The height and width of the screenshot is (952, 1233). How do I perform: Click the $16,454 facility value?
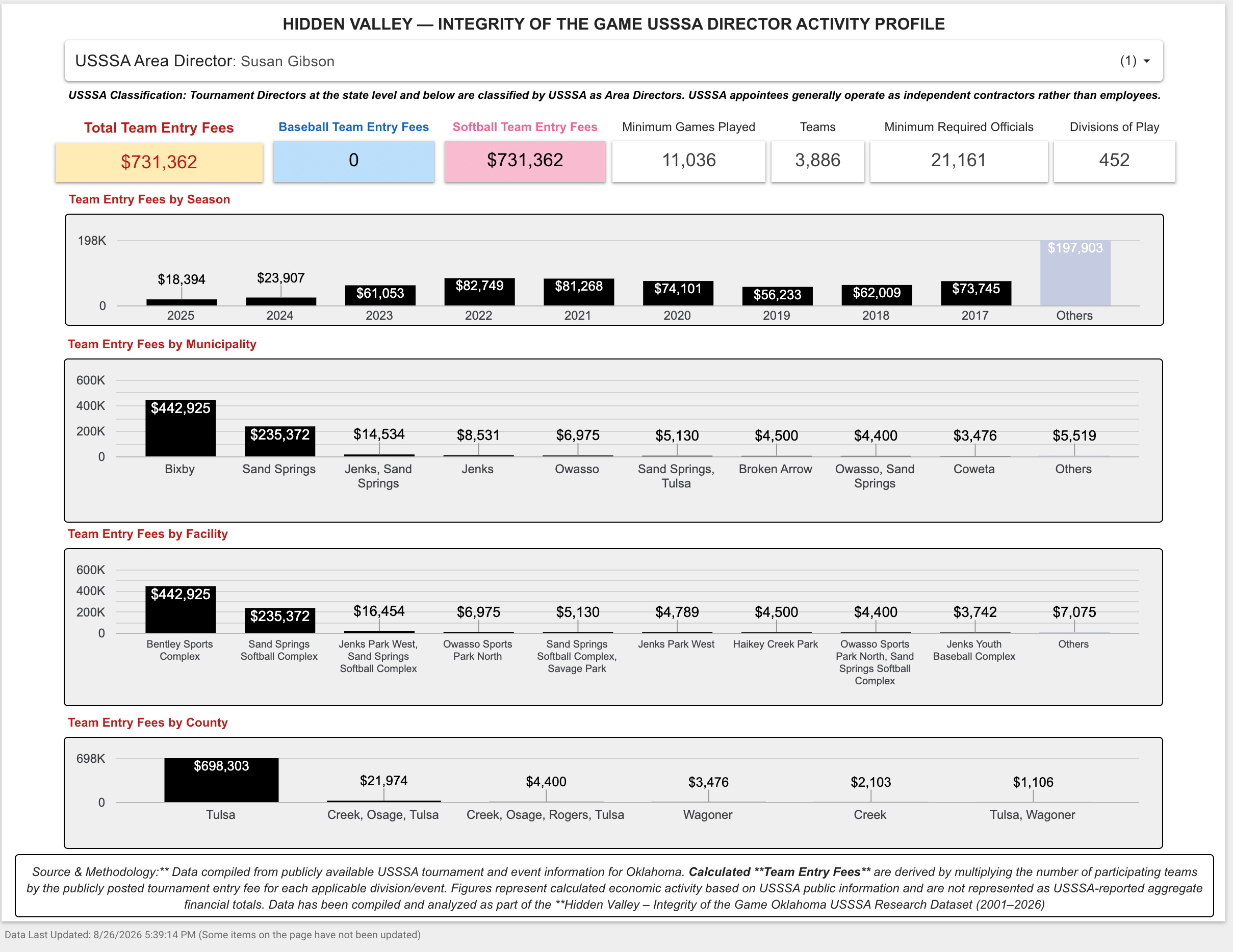pos(379,611)
